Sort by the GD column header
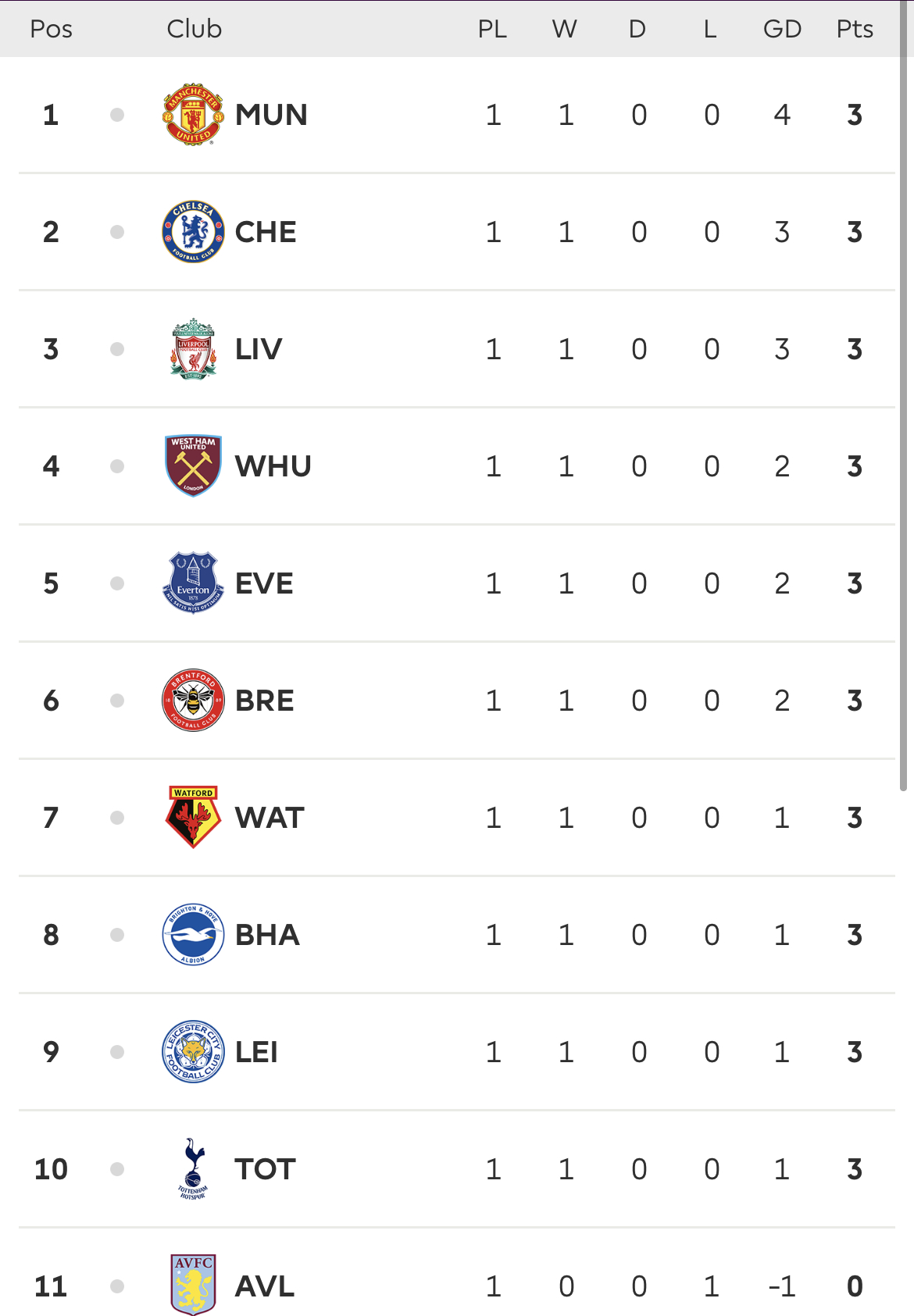 (x=782, y=29)
